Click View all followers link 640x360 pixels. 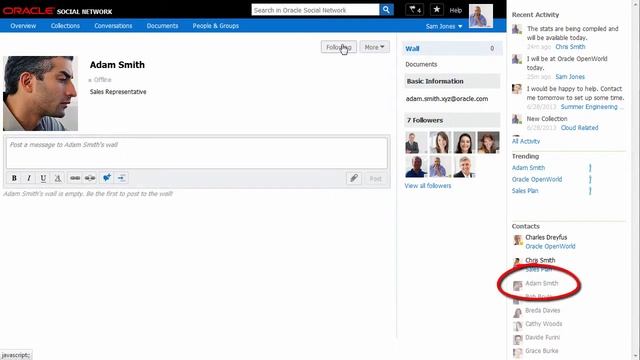pos(428,186)
